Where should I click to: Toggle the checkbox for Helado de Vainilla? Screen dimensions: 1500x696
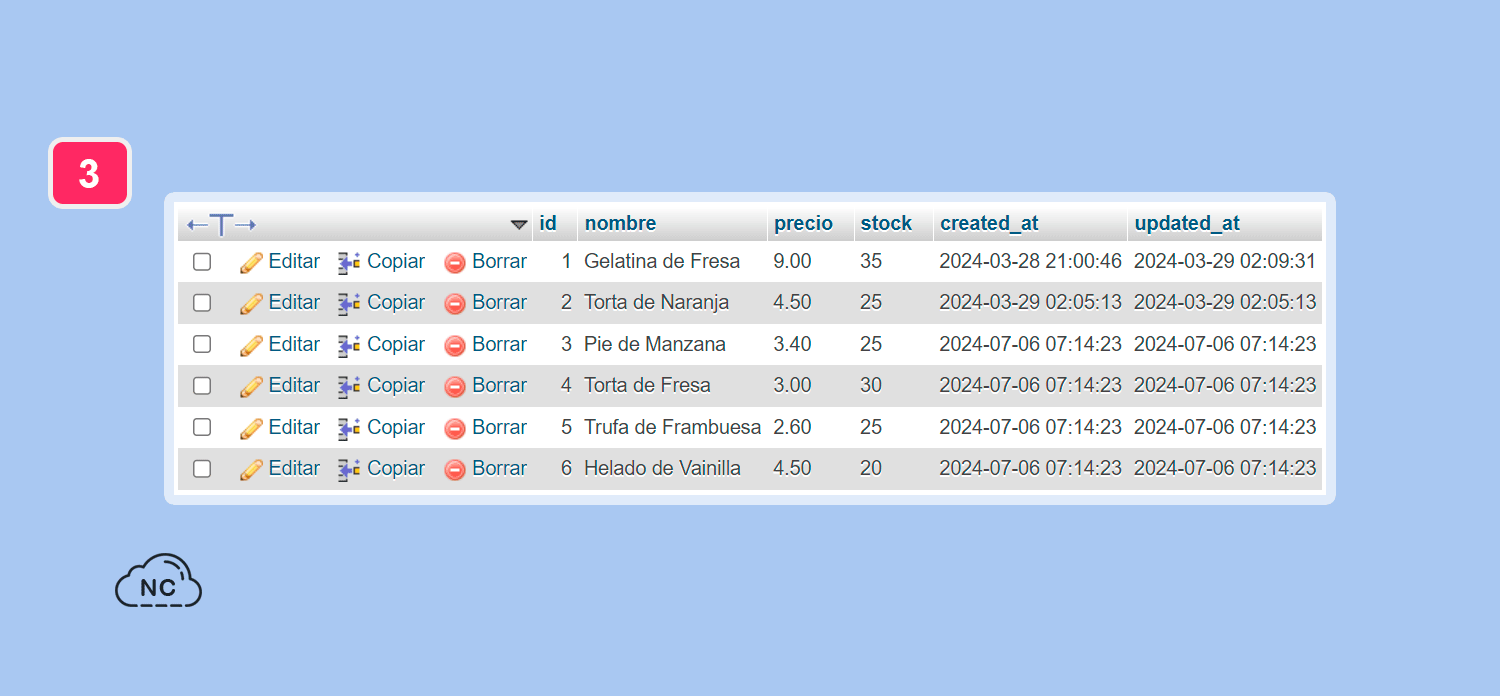[x=202, y=468]
